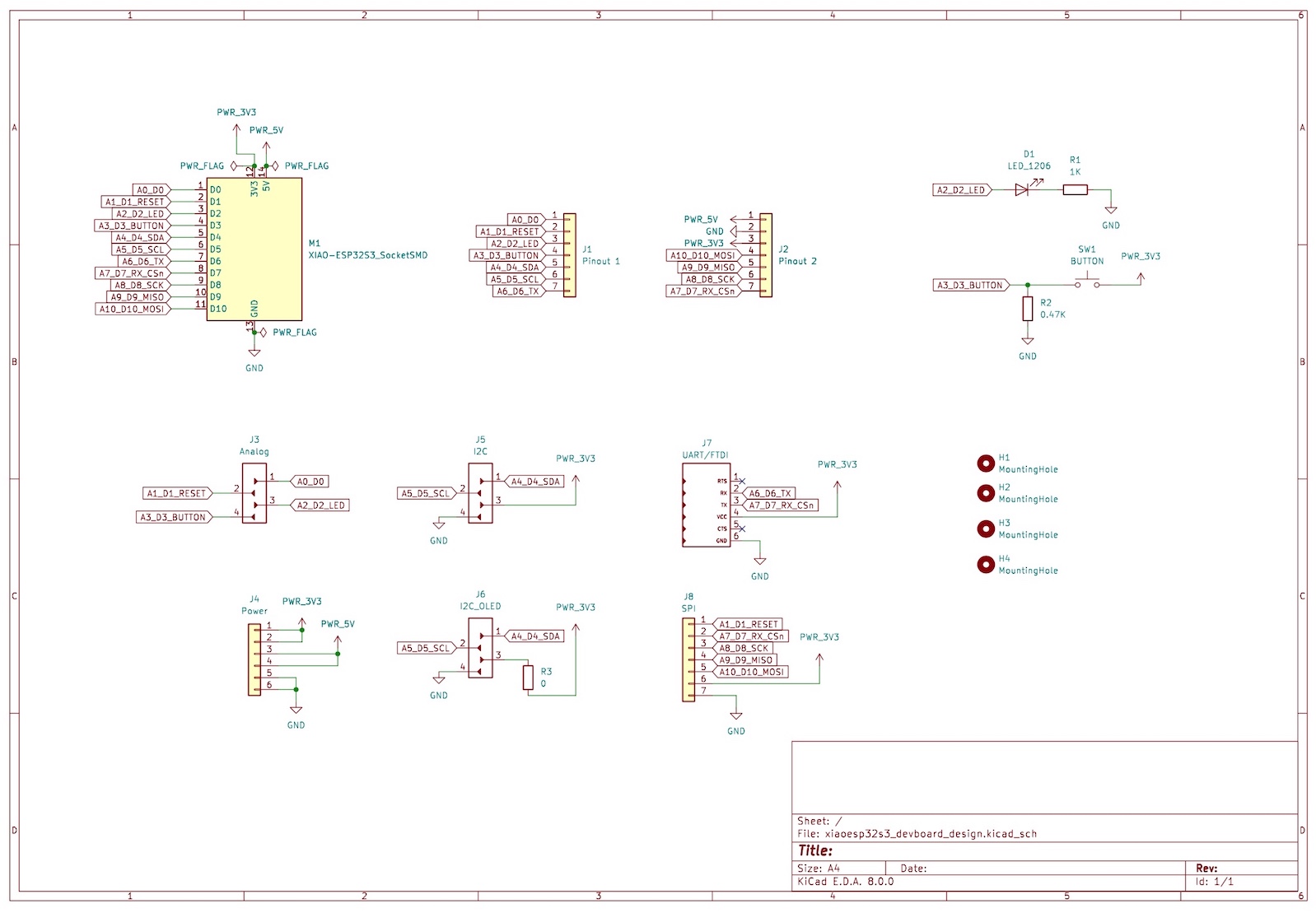This screenshot has width=1316, height=913.
Task: Click the SW1 push button switch symbol
Action: 1087,282
